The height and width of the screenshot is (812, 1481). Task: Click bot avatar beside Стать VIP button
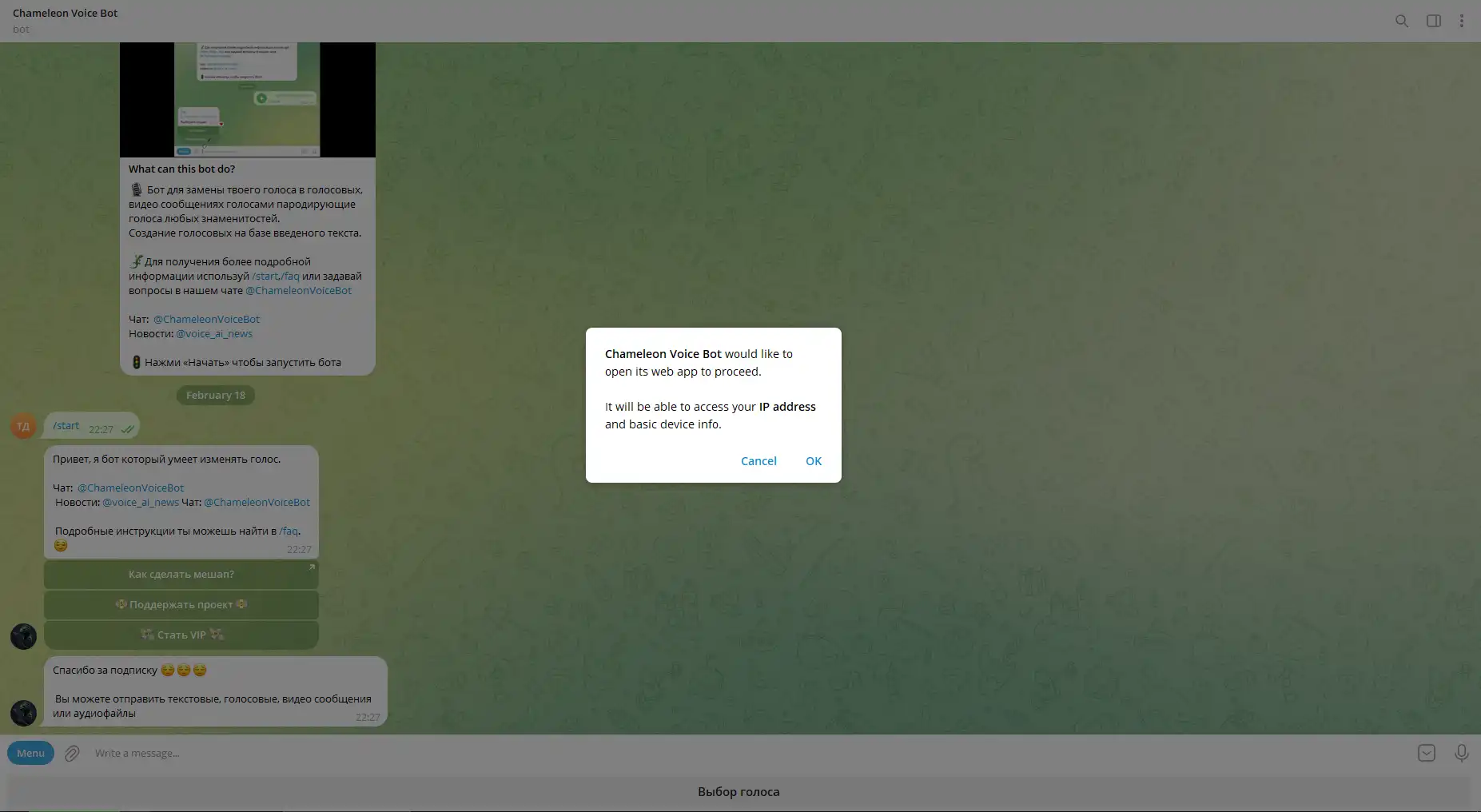(x=23, y=637)
